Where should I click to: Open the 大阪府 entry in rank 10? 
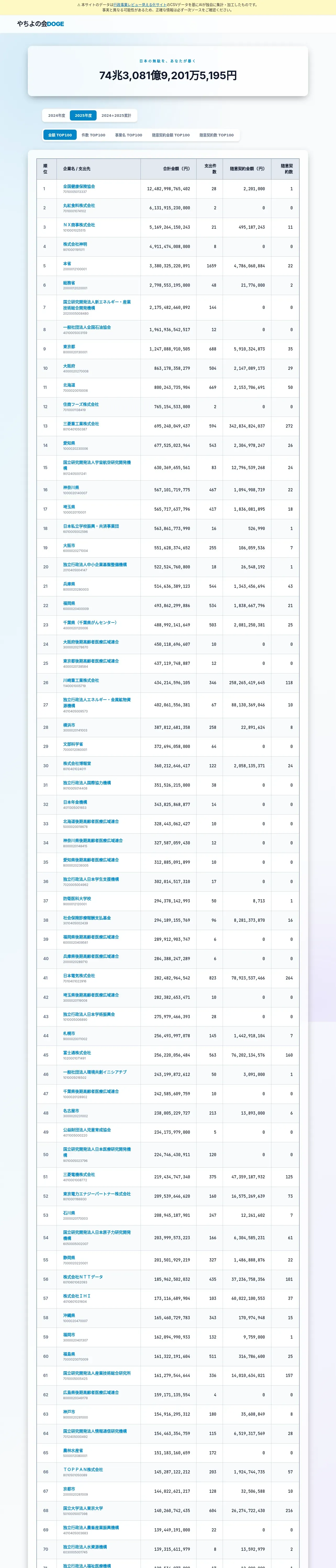[69, 366]
